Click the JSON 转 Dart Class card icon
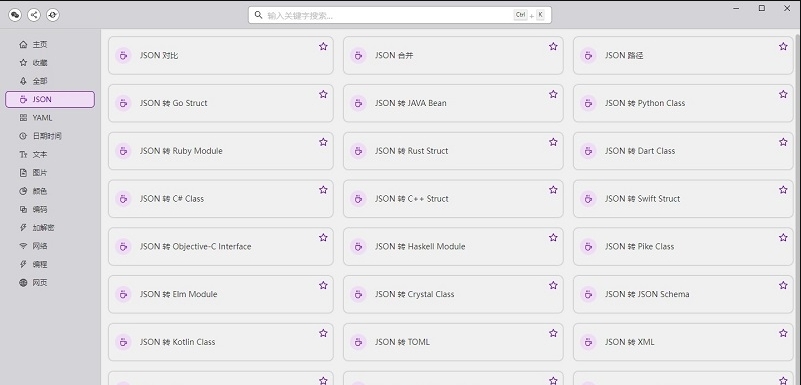Screen dimensions: 801x385 (588, 151)
